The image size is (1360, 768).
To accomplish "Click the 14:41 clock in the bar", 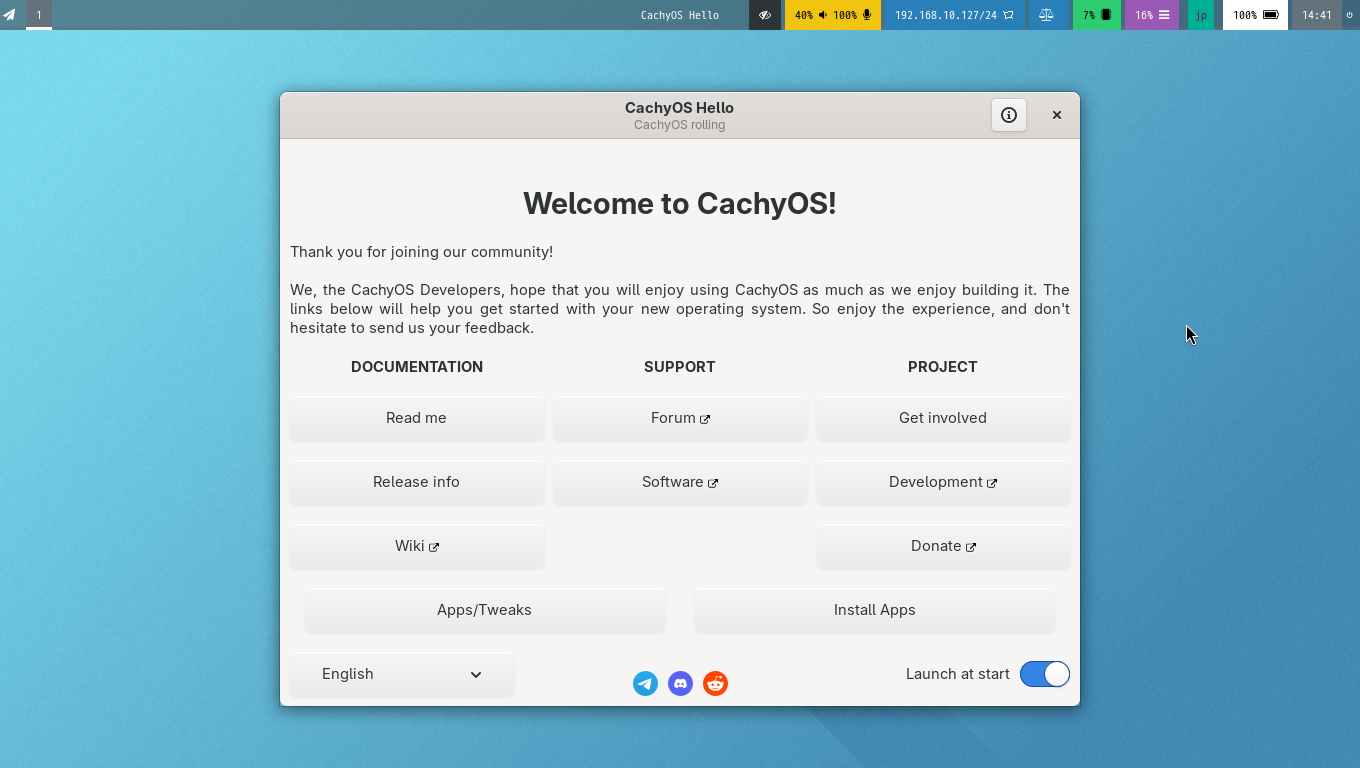I will pos(1317,15).
